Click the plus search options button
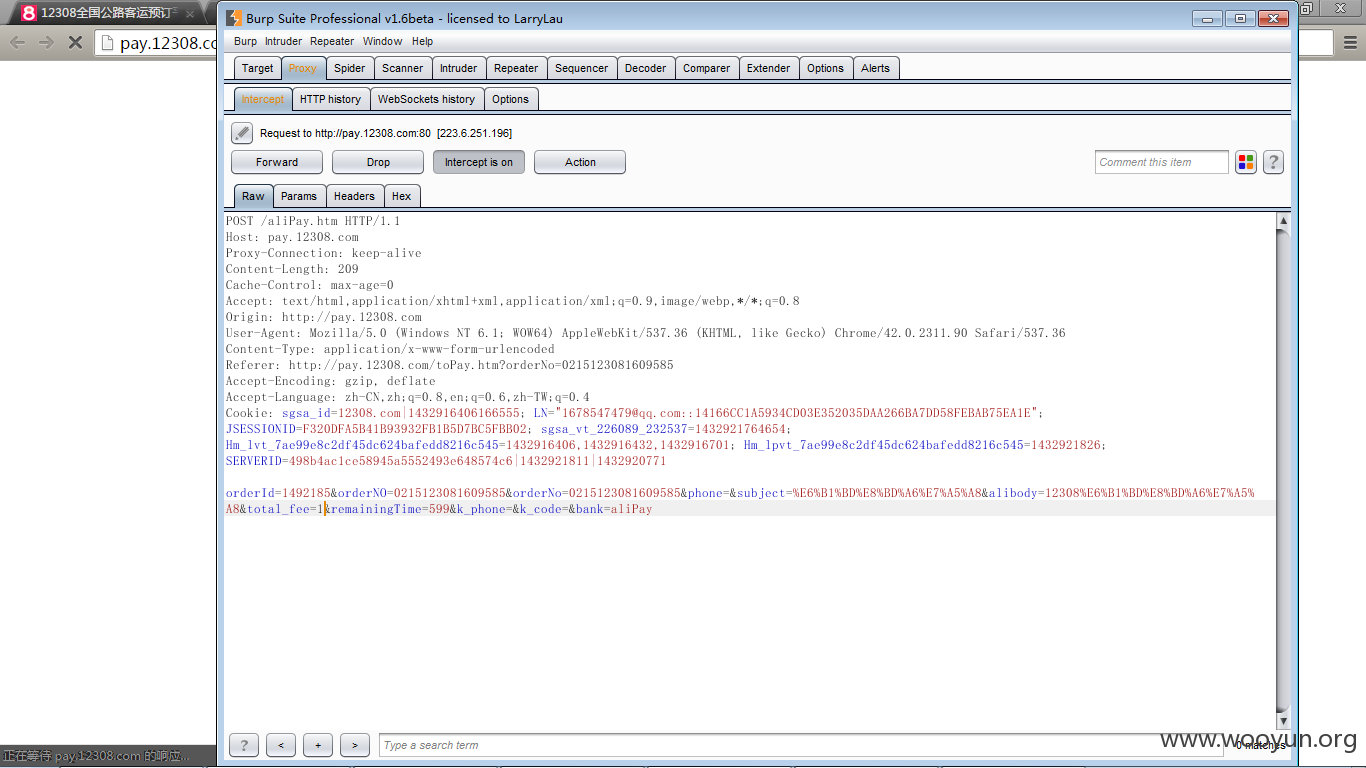Screen dimensions: 1366x768 click(318, 745)
